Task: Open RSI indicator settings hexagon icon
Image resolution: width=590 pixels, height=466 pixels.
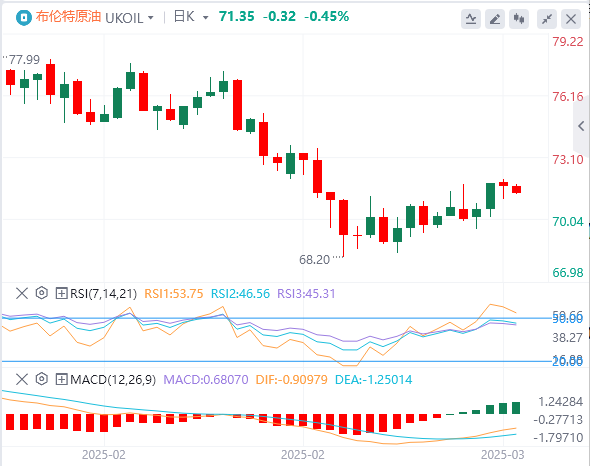Action: click(42, 293)
